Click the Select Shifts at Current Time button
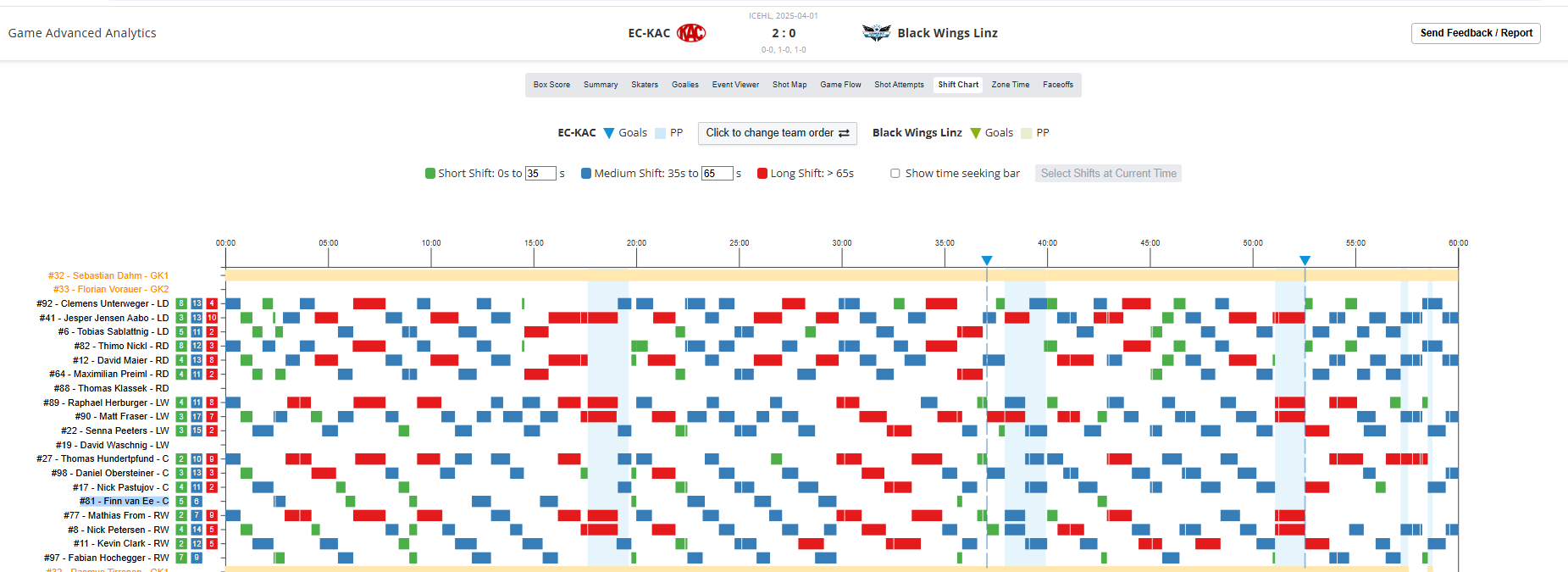 [x=1108, y=174]
